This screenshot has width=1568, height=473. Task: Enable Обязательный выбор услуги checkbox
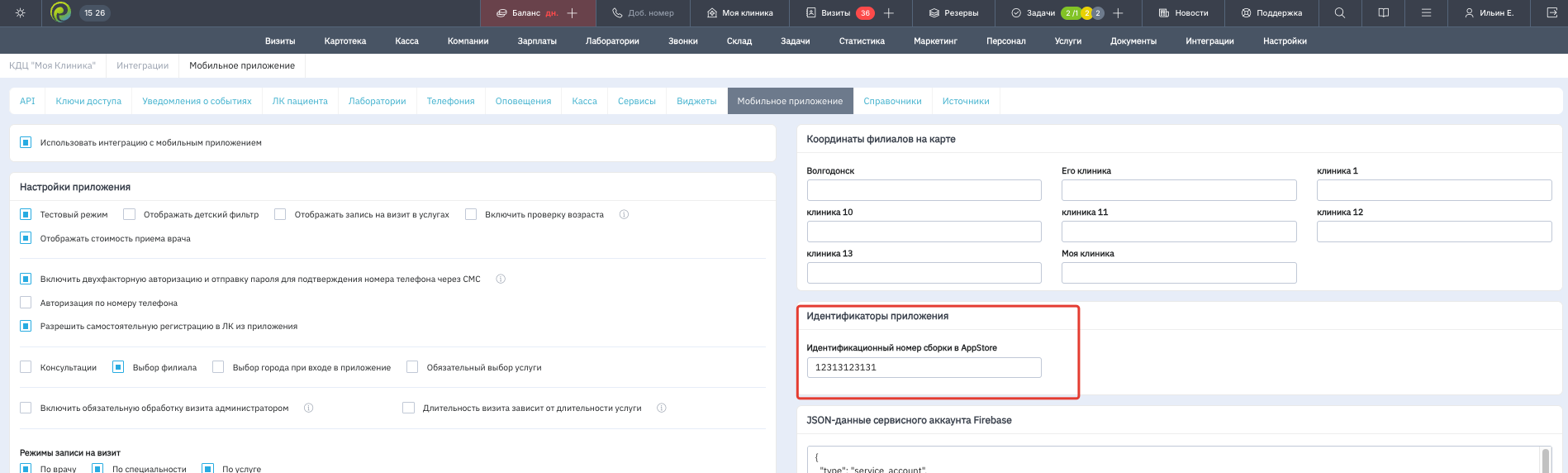click(x=412, y=367)
